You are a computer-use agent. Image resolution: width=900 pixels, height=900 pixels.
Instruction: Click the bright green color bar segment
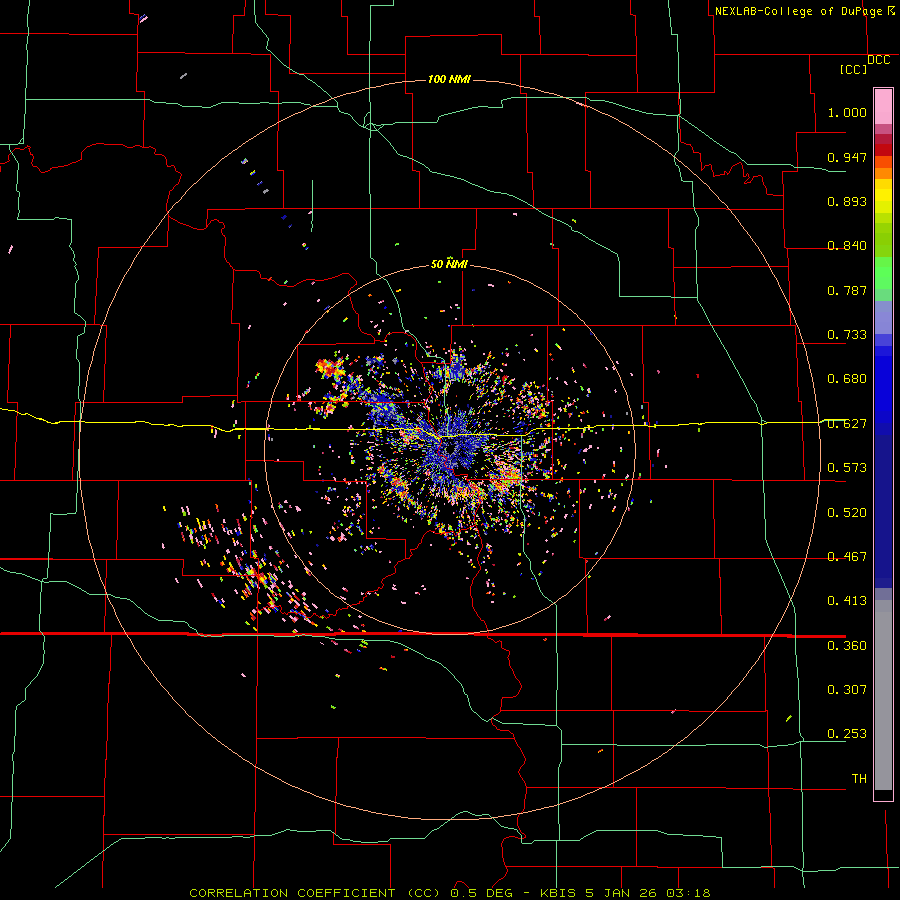pyautogui.click(x=883, y=273)
